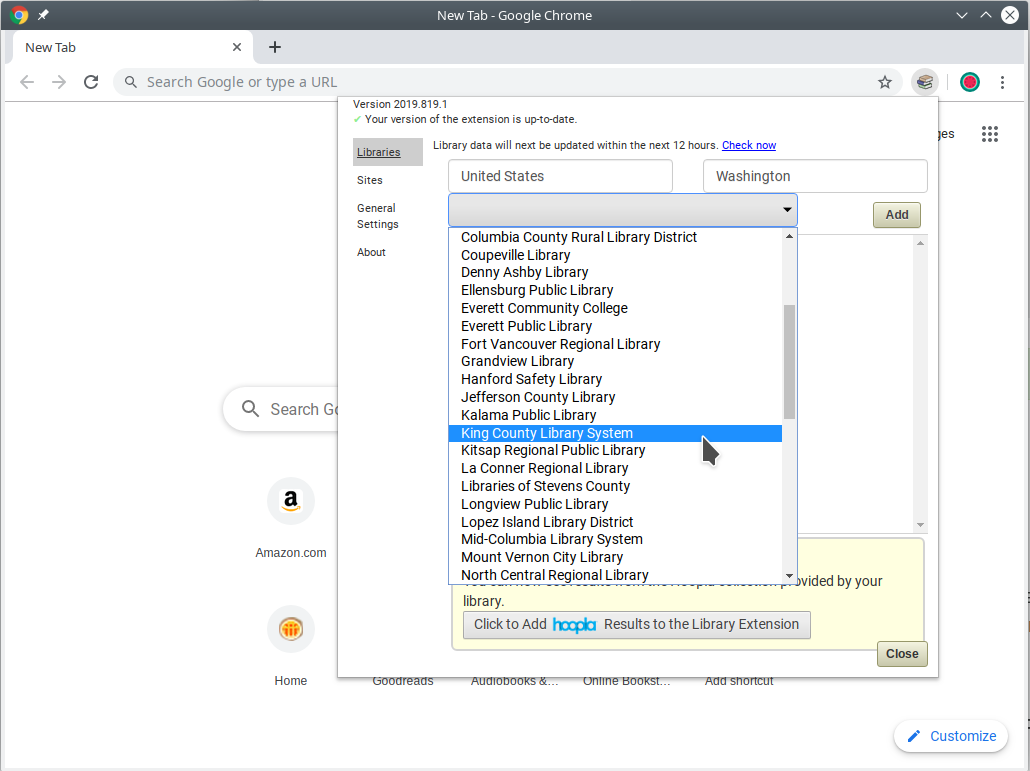Open the General Settings tab
This screenshot has width=1030, height=771.
tap(378, 216)
